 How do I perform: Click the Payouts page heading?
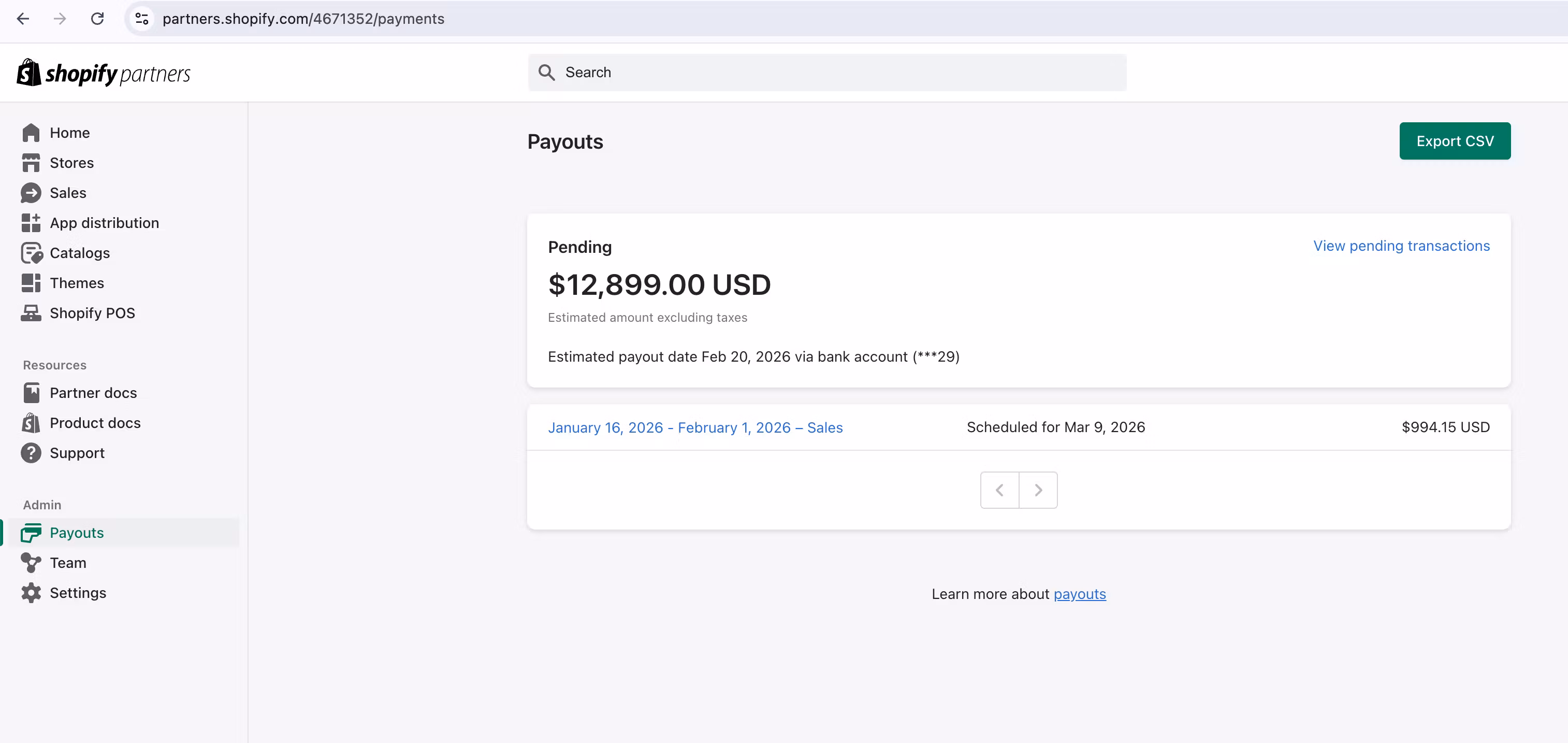click(565, 141)
